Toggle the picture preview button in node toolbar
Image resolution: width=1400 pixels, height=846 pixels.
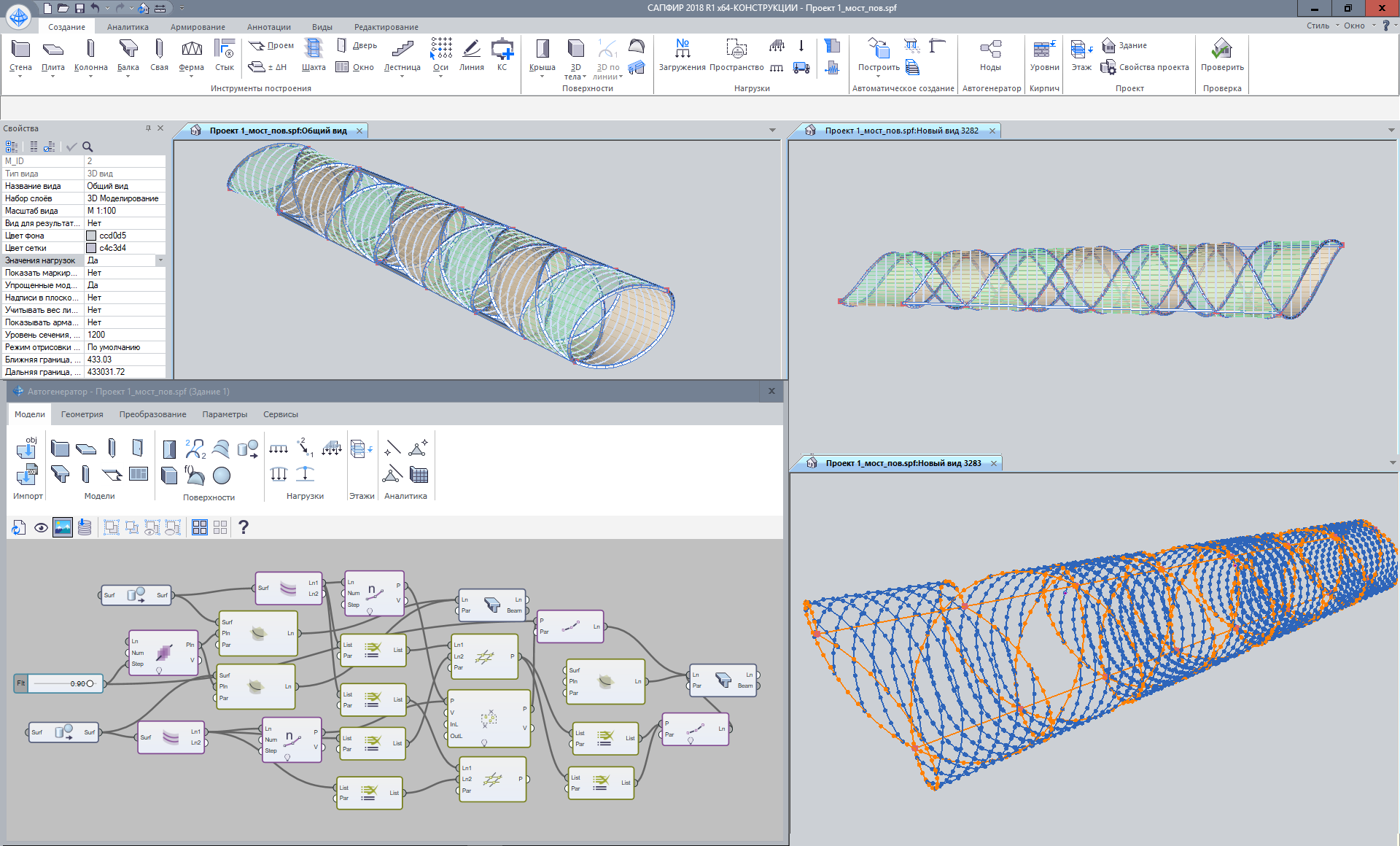pyautogui.click(x=63, y=527)
